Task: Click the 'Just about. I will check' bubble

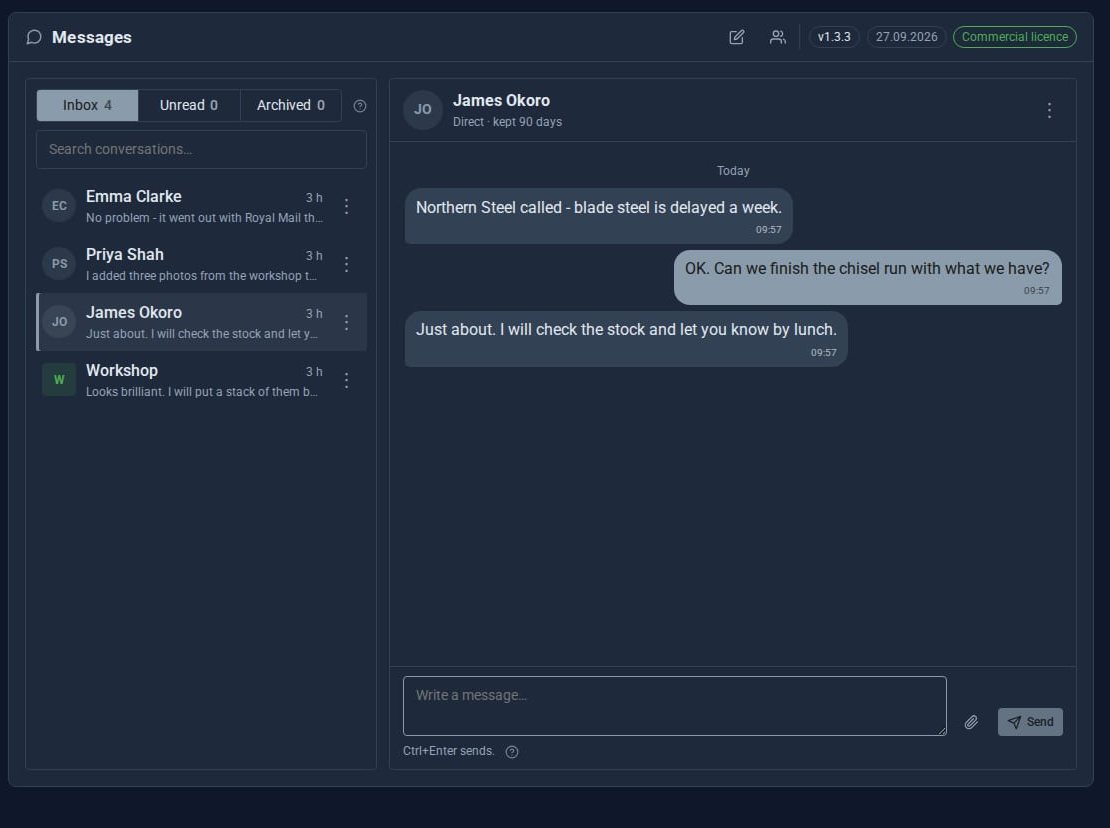Action: pos(626,339)
